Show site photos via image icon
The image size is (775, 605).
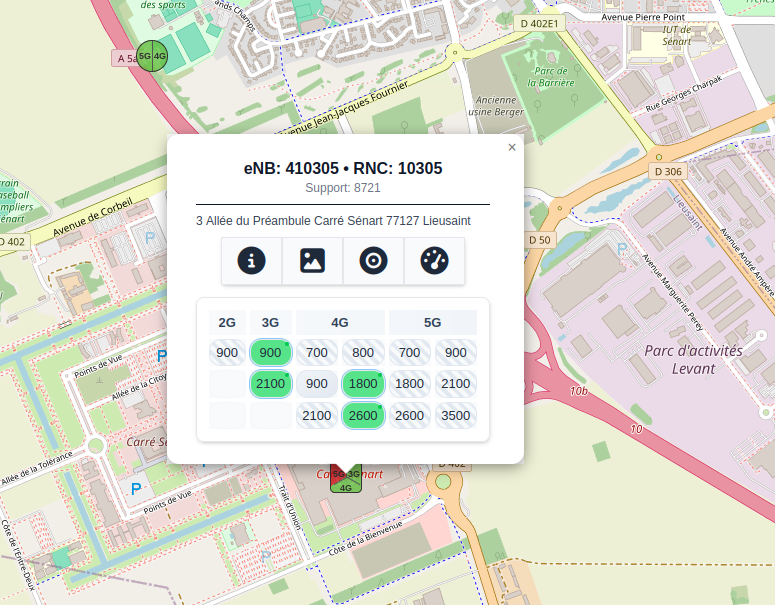[x=312, y=261]
